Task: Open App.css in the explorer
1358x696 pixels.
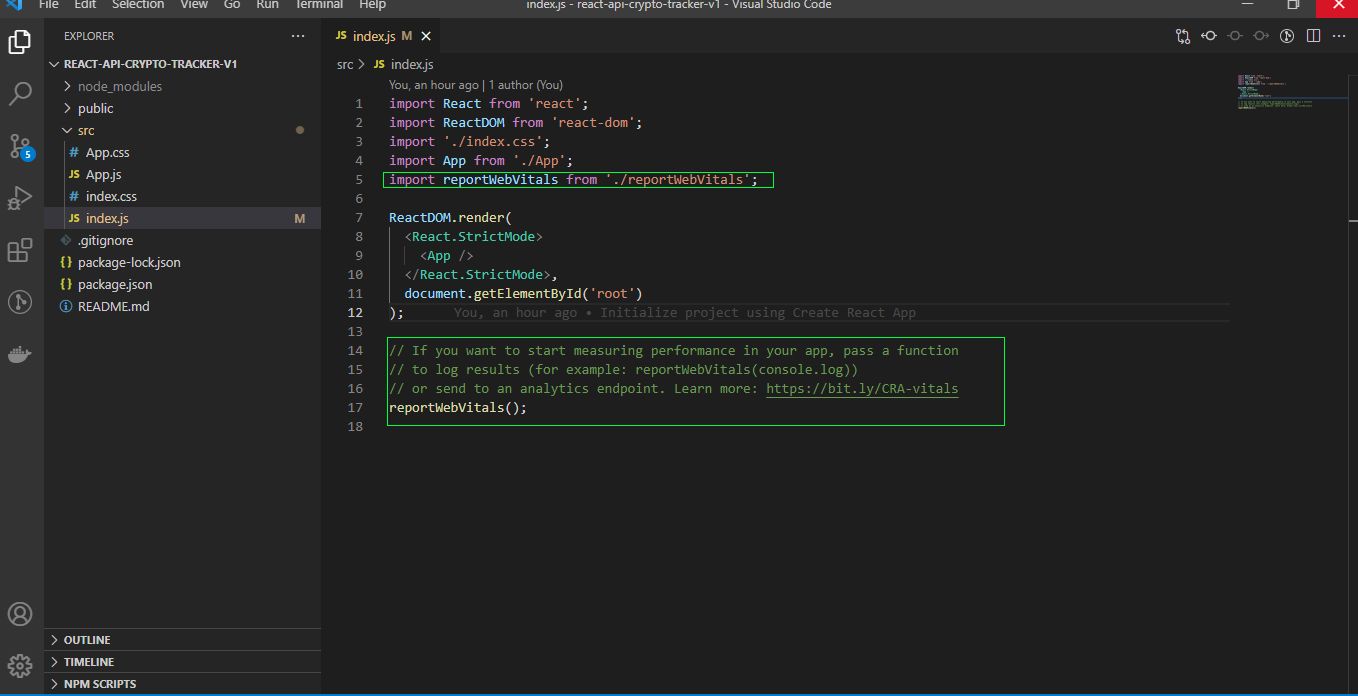Action: pos(183,153)
